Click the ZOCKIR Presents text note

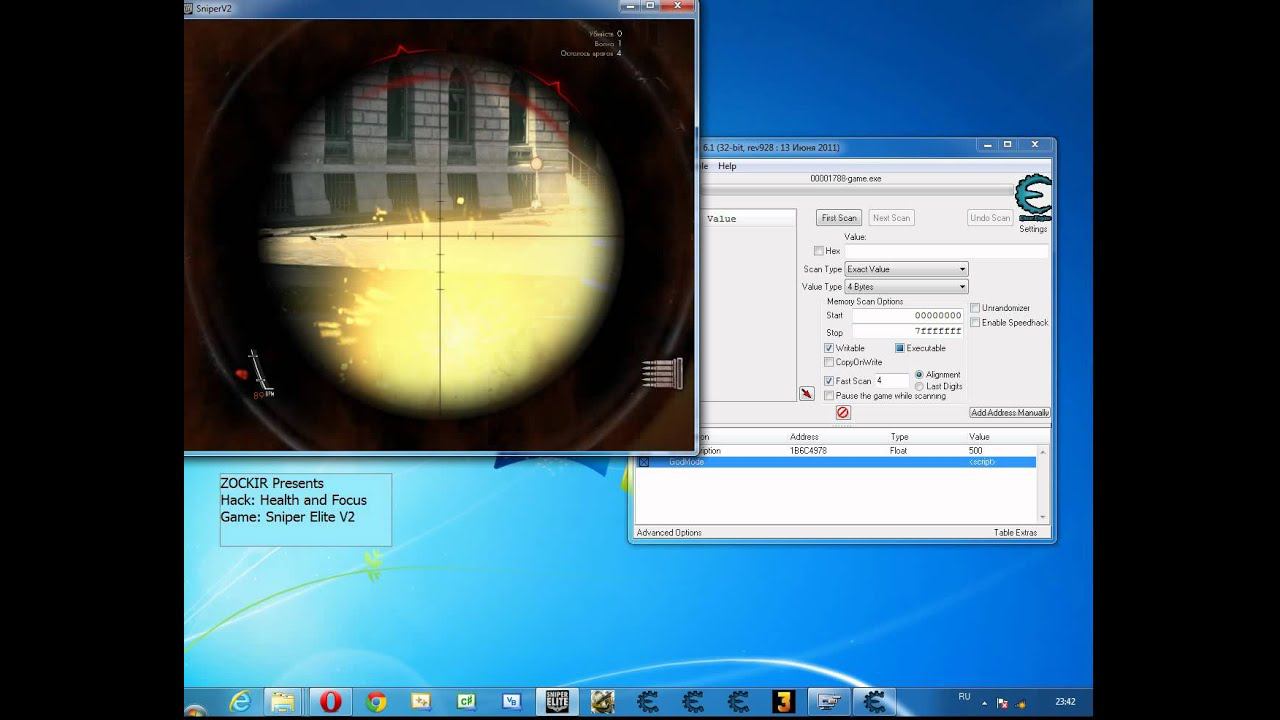(x=306, y=510)
